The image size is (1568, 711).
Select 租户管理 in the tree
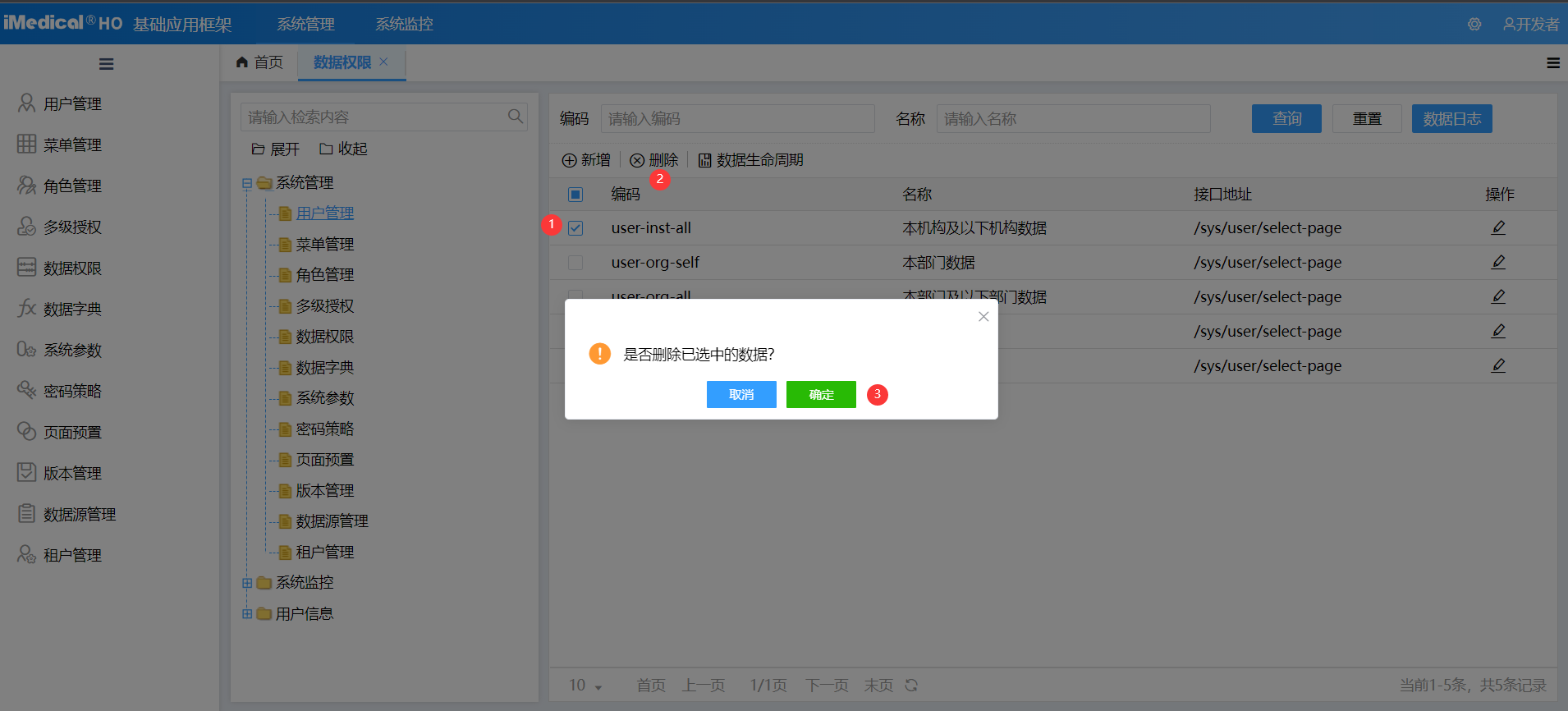tap(325, 552)
